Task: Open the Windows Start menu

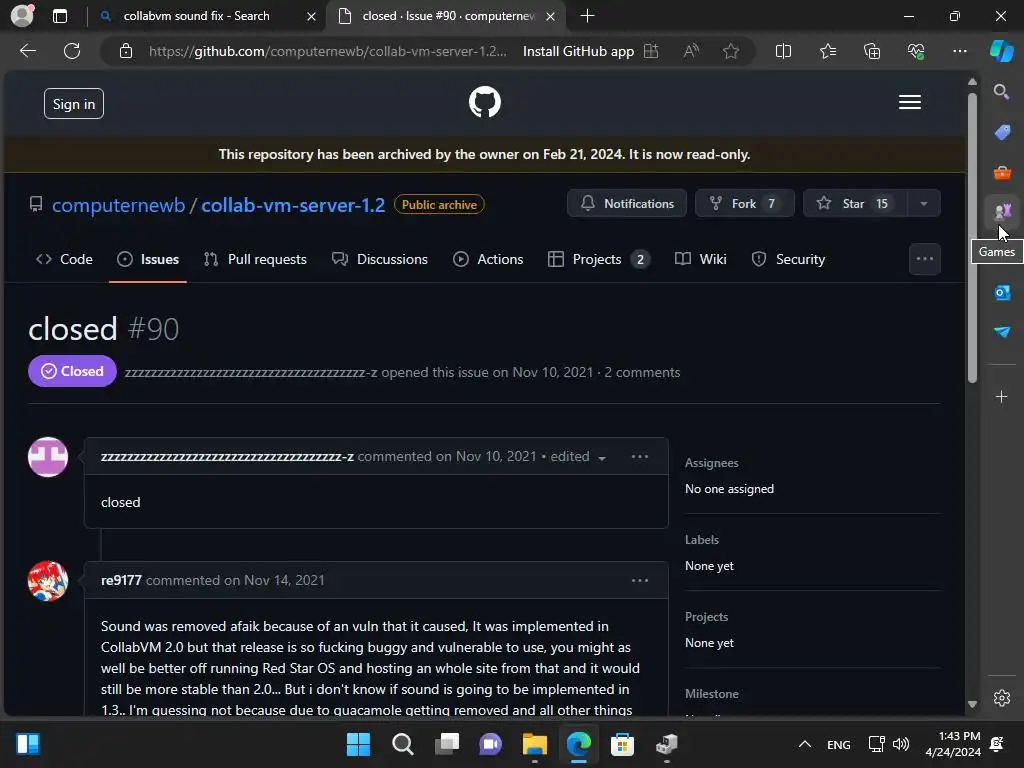Action: pos(358,744)
